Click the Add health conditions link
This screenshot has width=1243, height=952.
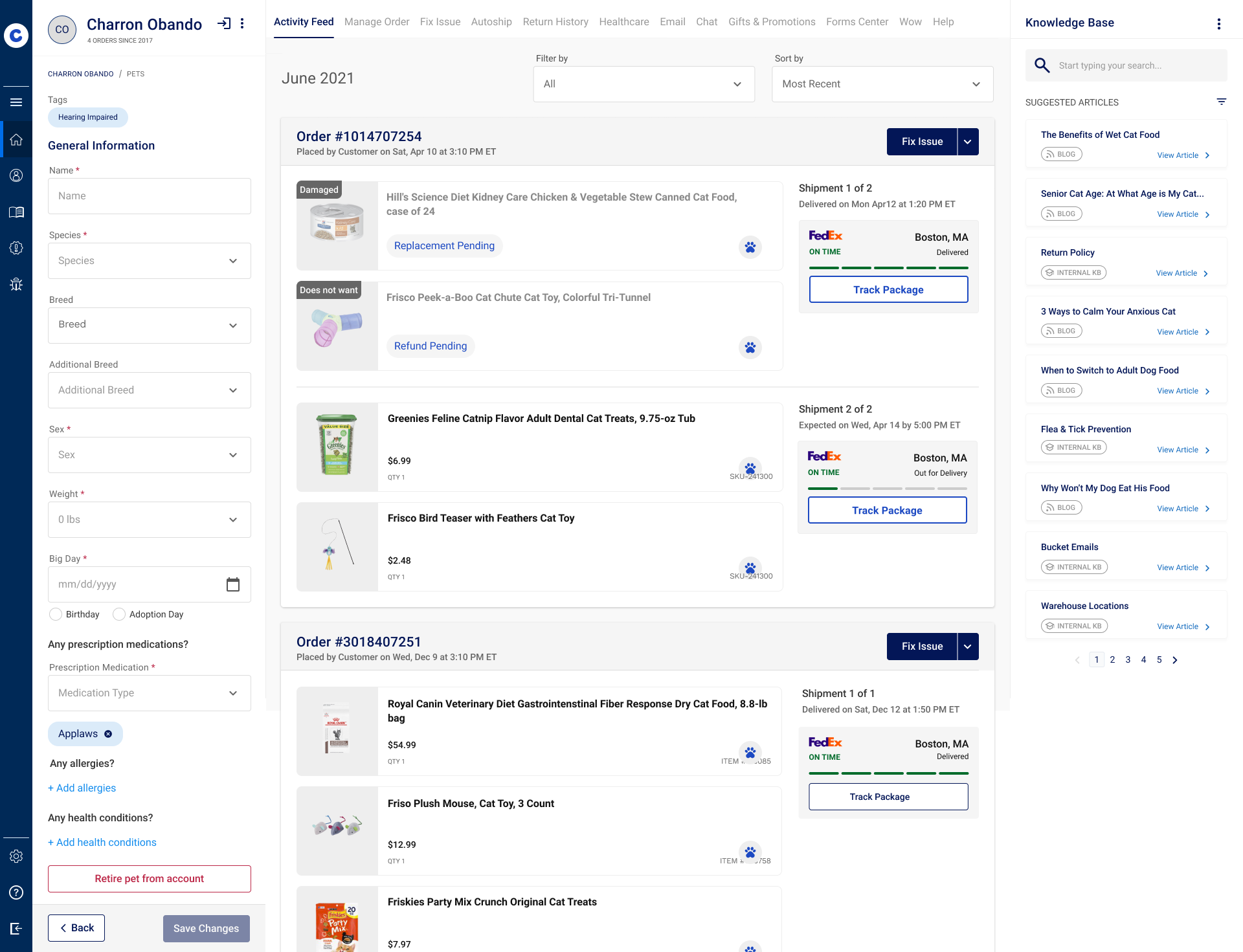click(x=102, y=842)
